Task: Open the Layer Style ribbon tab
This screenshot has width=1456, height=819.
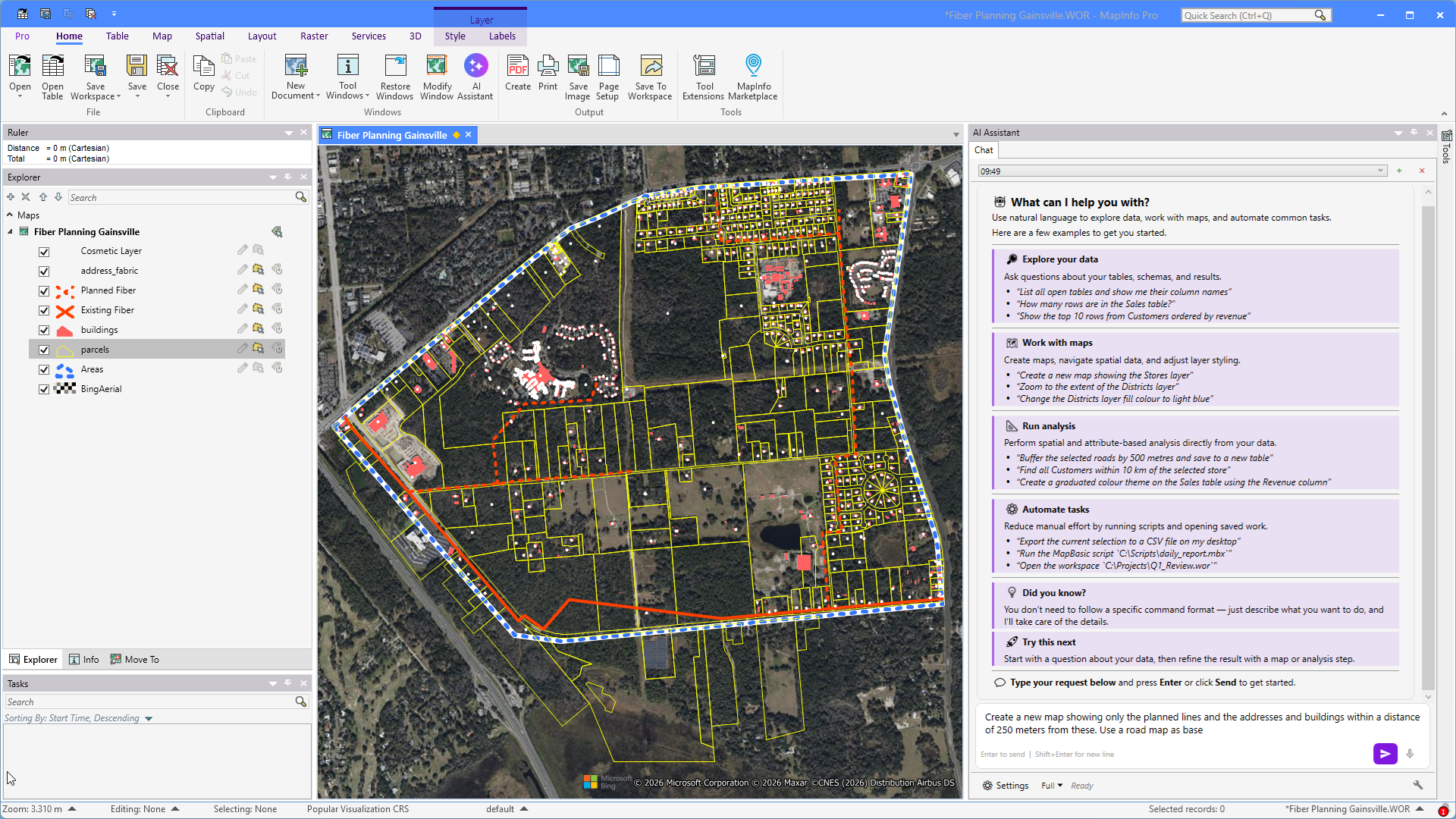Action: pos(455,36)
